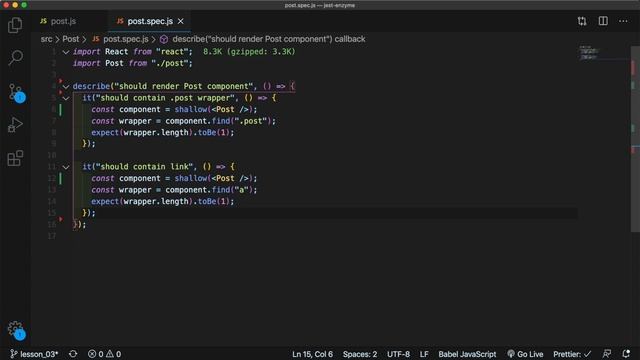Image resolution: width=640 pixels, height=360 pixels.
Task: Change end of line sequence LF
Action: coord(424,354)
